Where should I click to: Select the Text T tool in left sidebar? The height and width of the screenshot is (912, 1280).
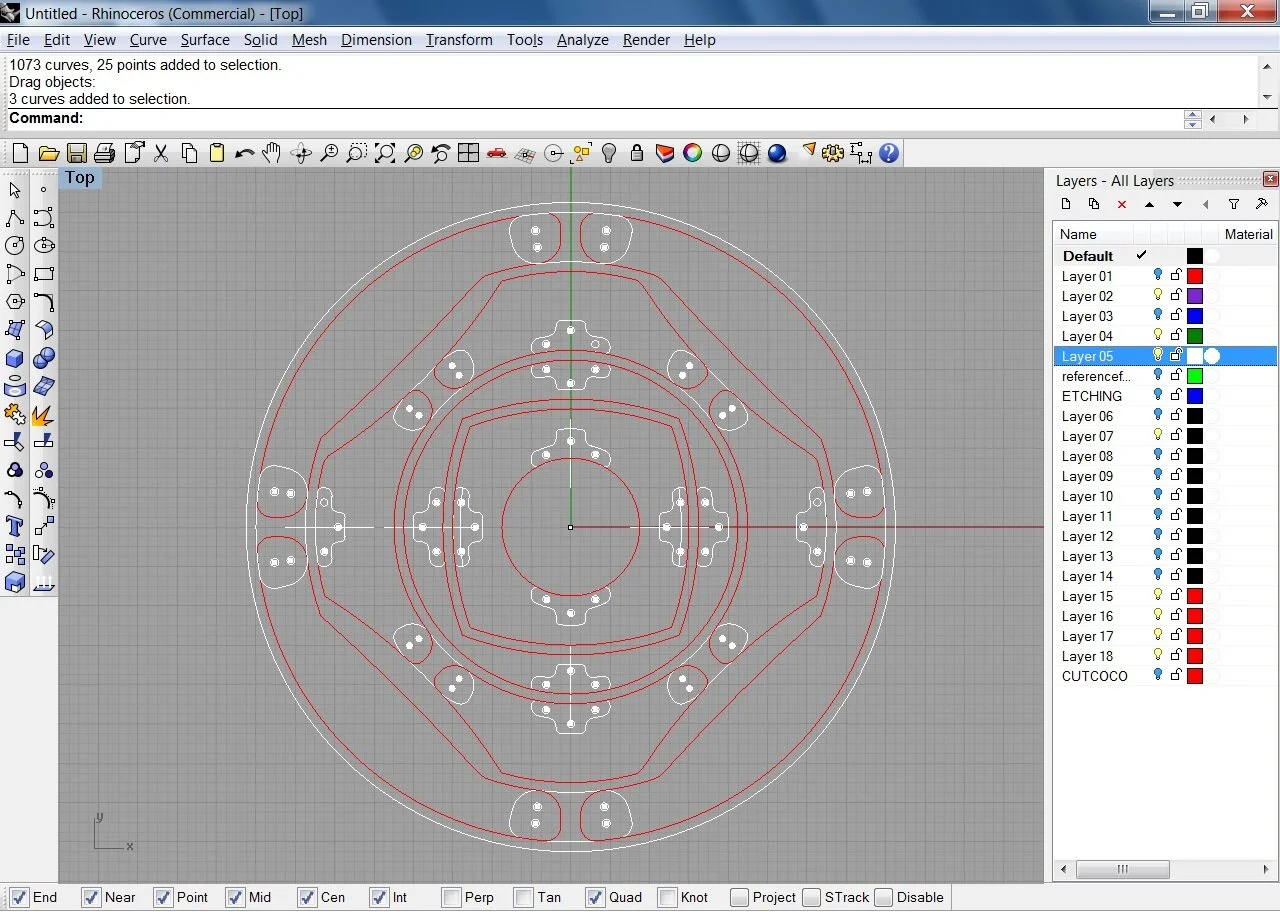point(15,526)
